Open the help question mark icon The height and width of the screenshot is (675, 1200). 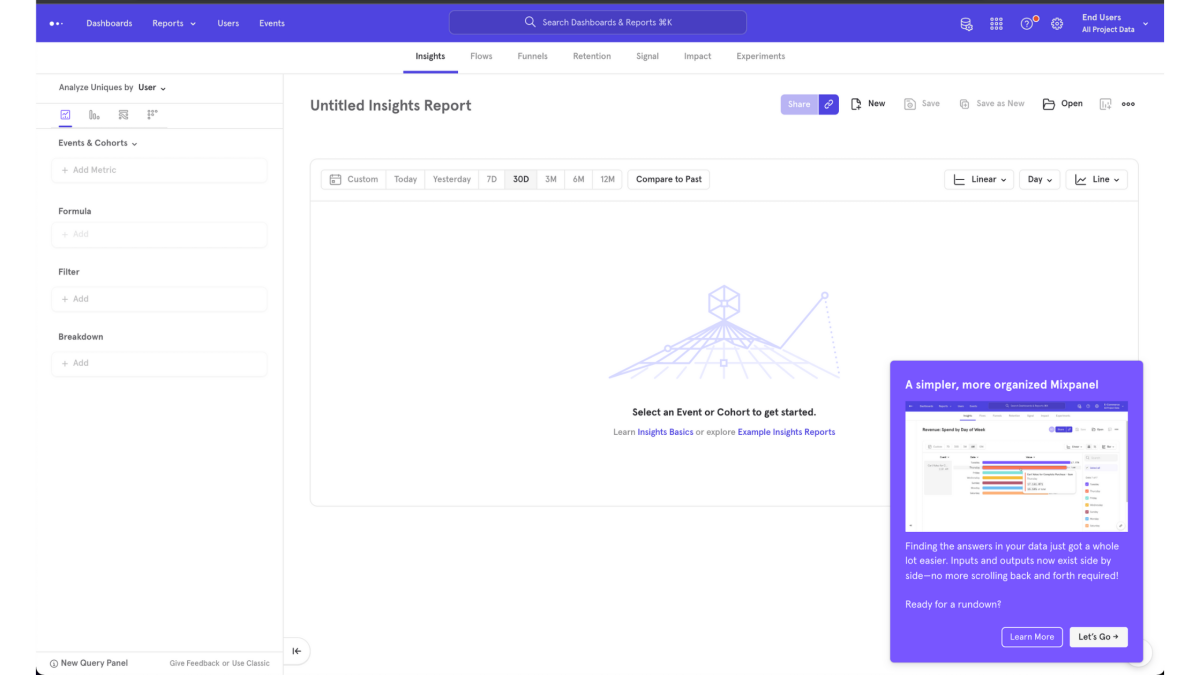coord(1027,24)
